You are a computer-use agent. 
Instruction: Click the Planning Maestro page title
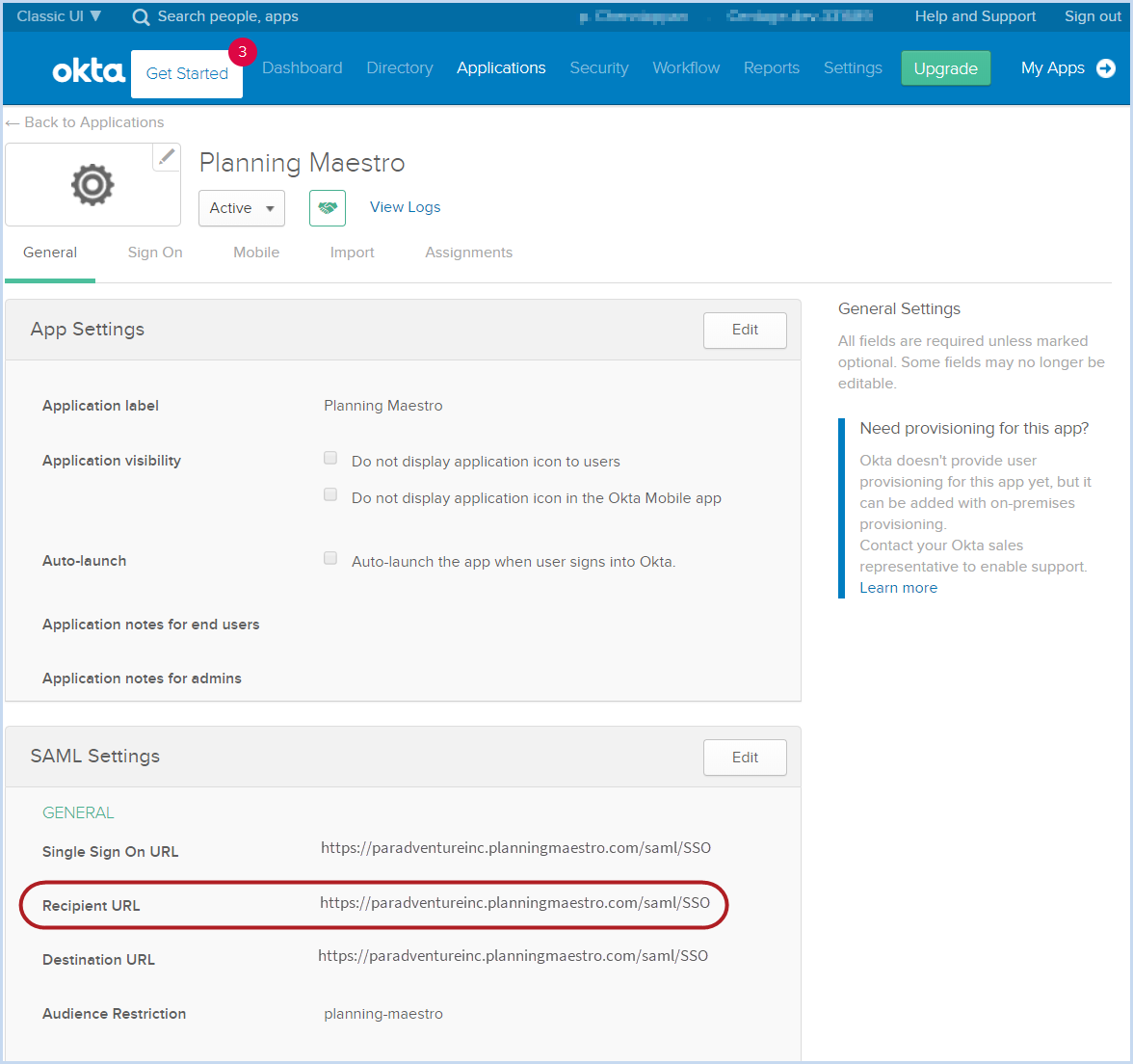[x=303, y=164]
